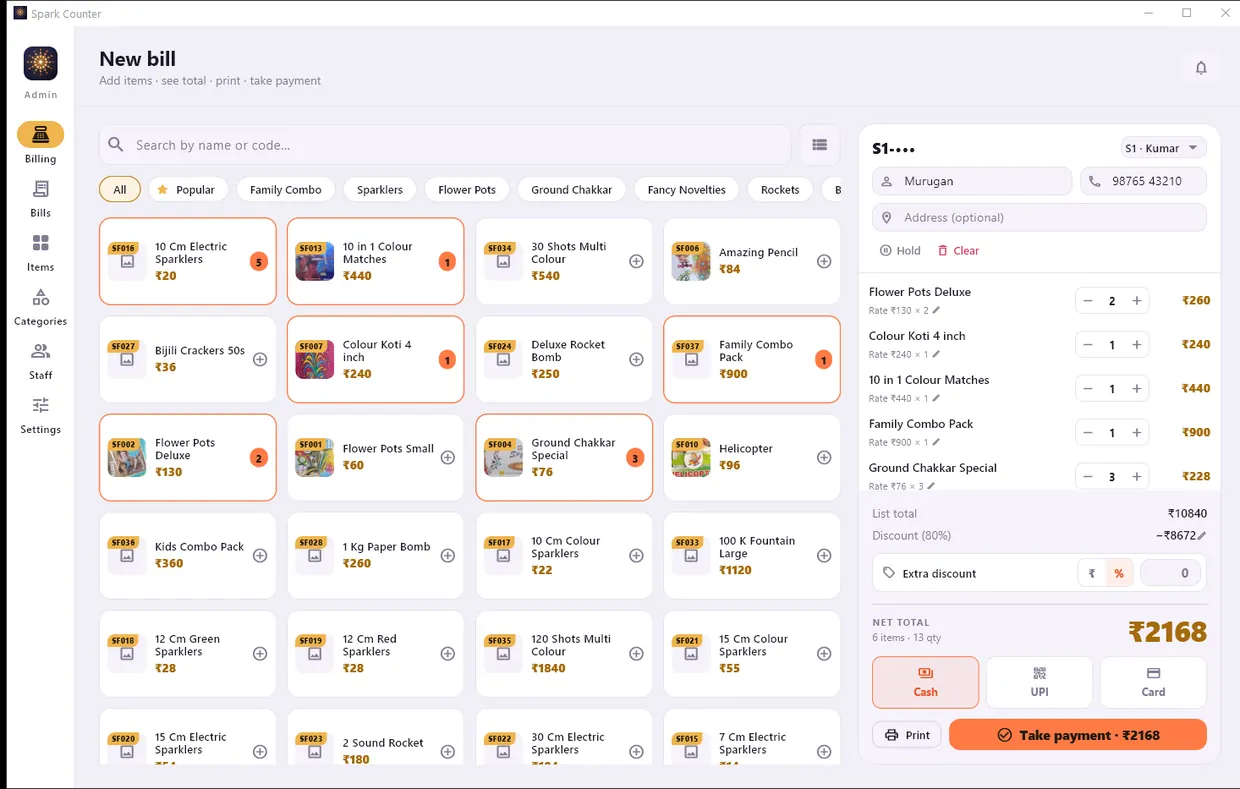The width and height of the screenshot is (1240, 789).
Task: Open the Billing section in sidebar
Action: 40,143
